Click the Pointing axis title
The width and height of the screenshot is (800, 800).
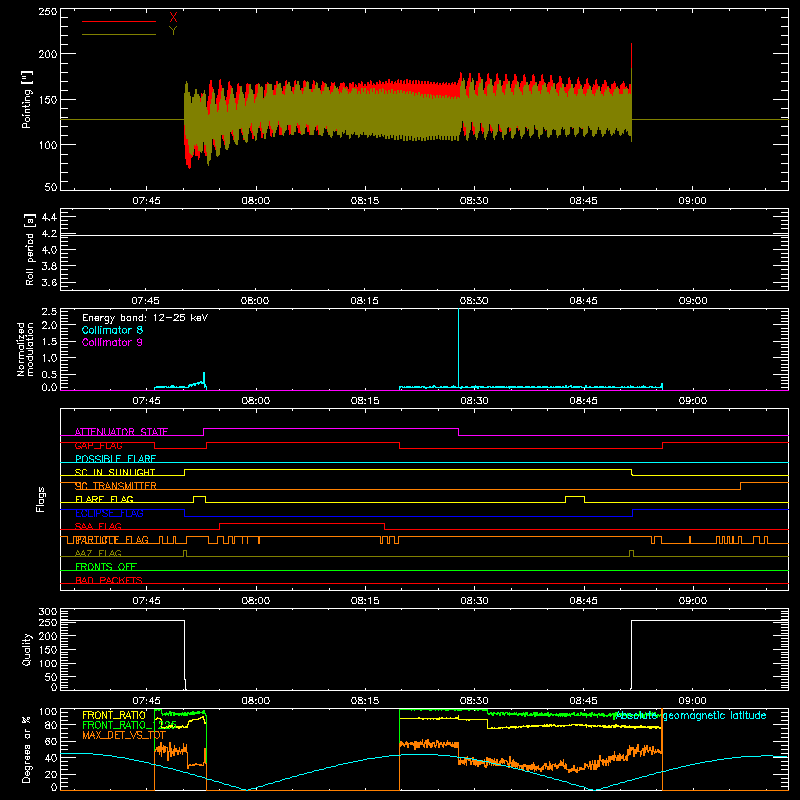[x=27, y=99]
